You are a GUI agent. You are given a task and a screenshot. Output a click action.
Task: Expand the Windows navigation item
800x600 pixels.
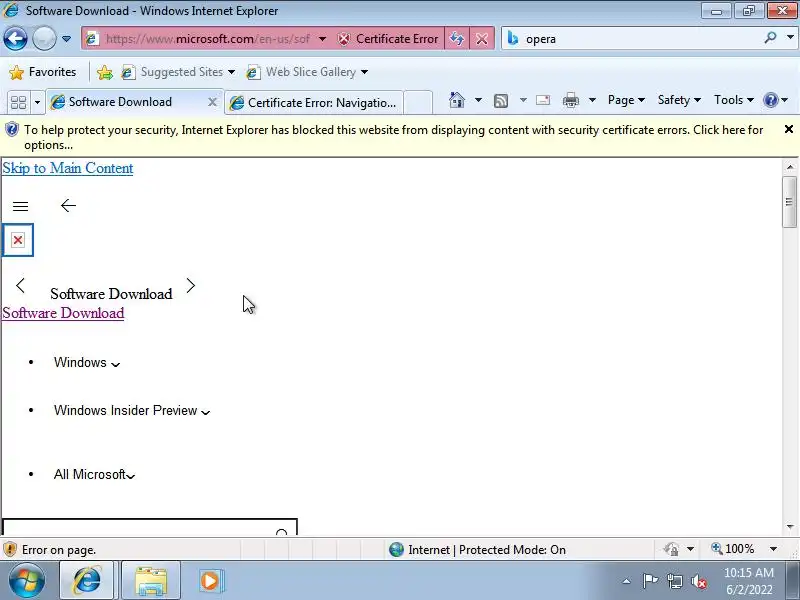coord(87,363)
